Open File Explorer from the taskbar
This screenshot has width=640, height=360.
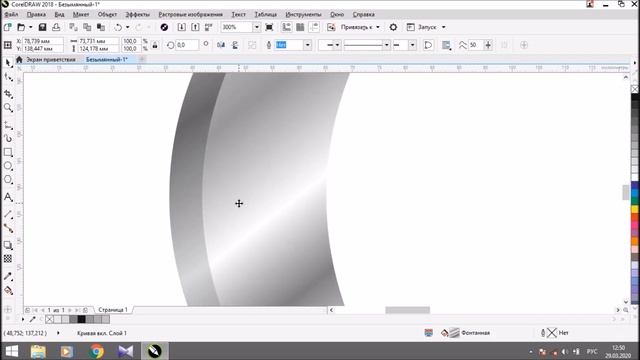(x=38, y=351)
